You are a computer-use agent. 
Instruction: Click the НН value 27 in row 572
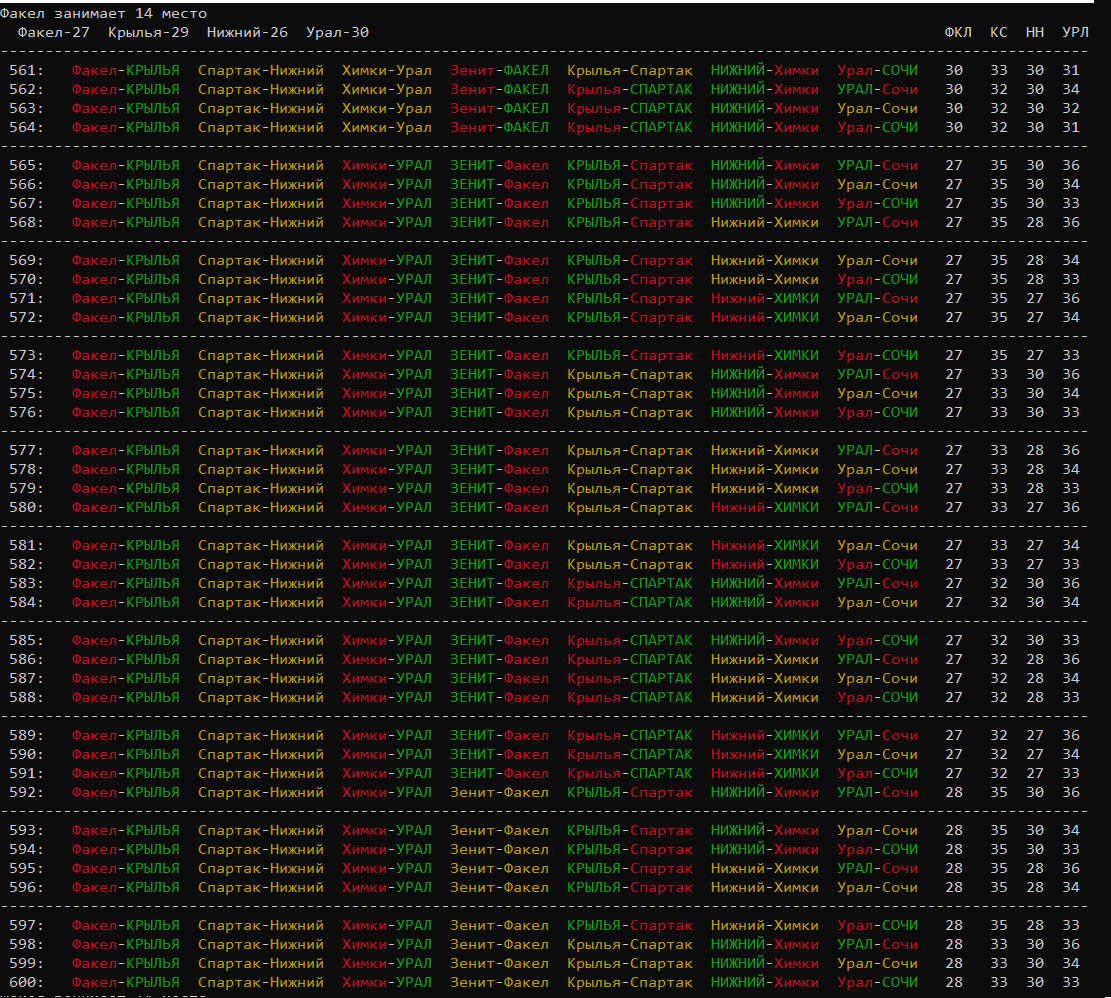(1034, 318)
